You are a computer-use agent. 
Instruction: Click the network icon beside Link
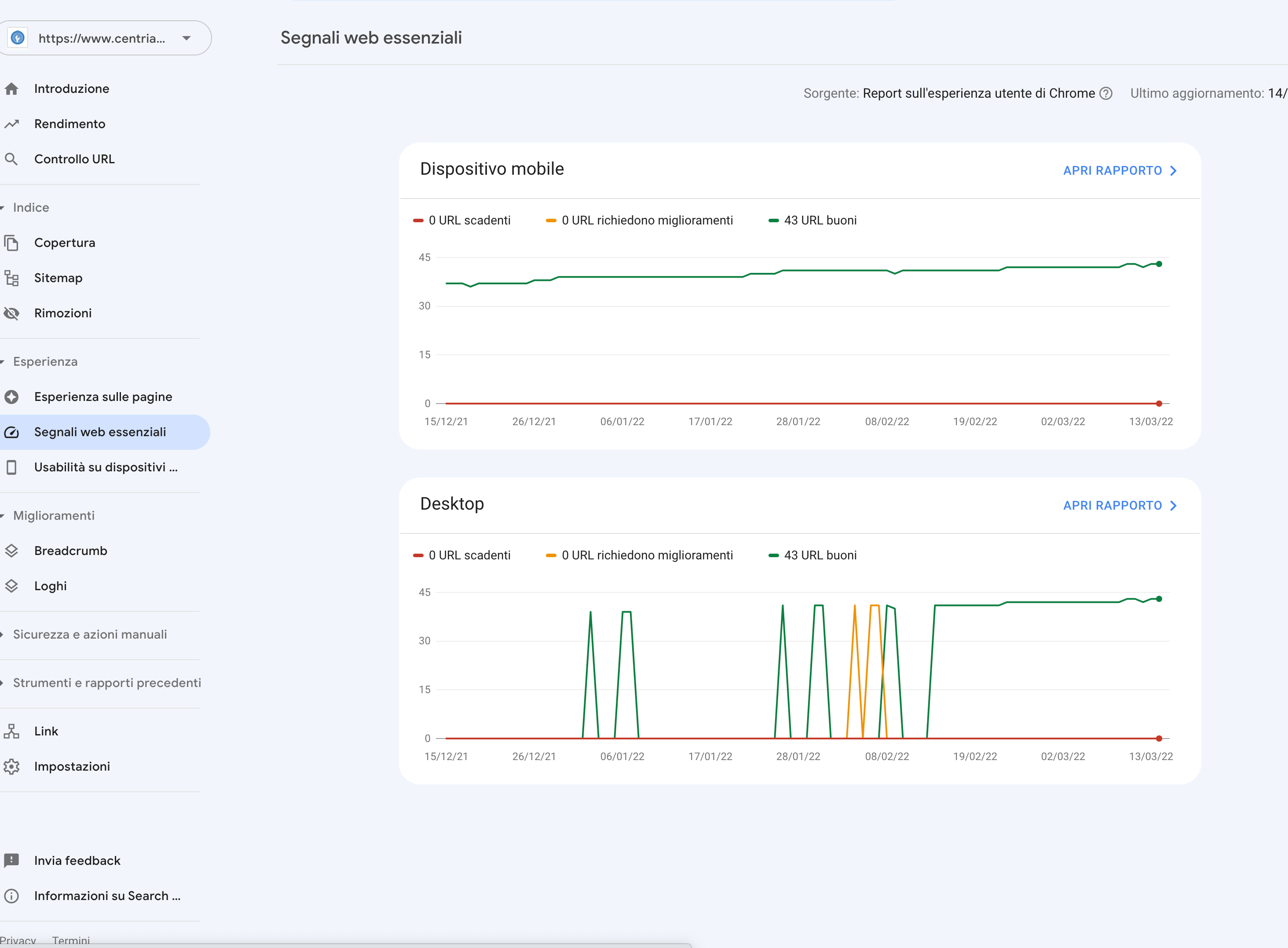(x=11, y=731)
